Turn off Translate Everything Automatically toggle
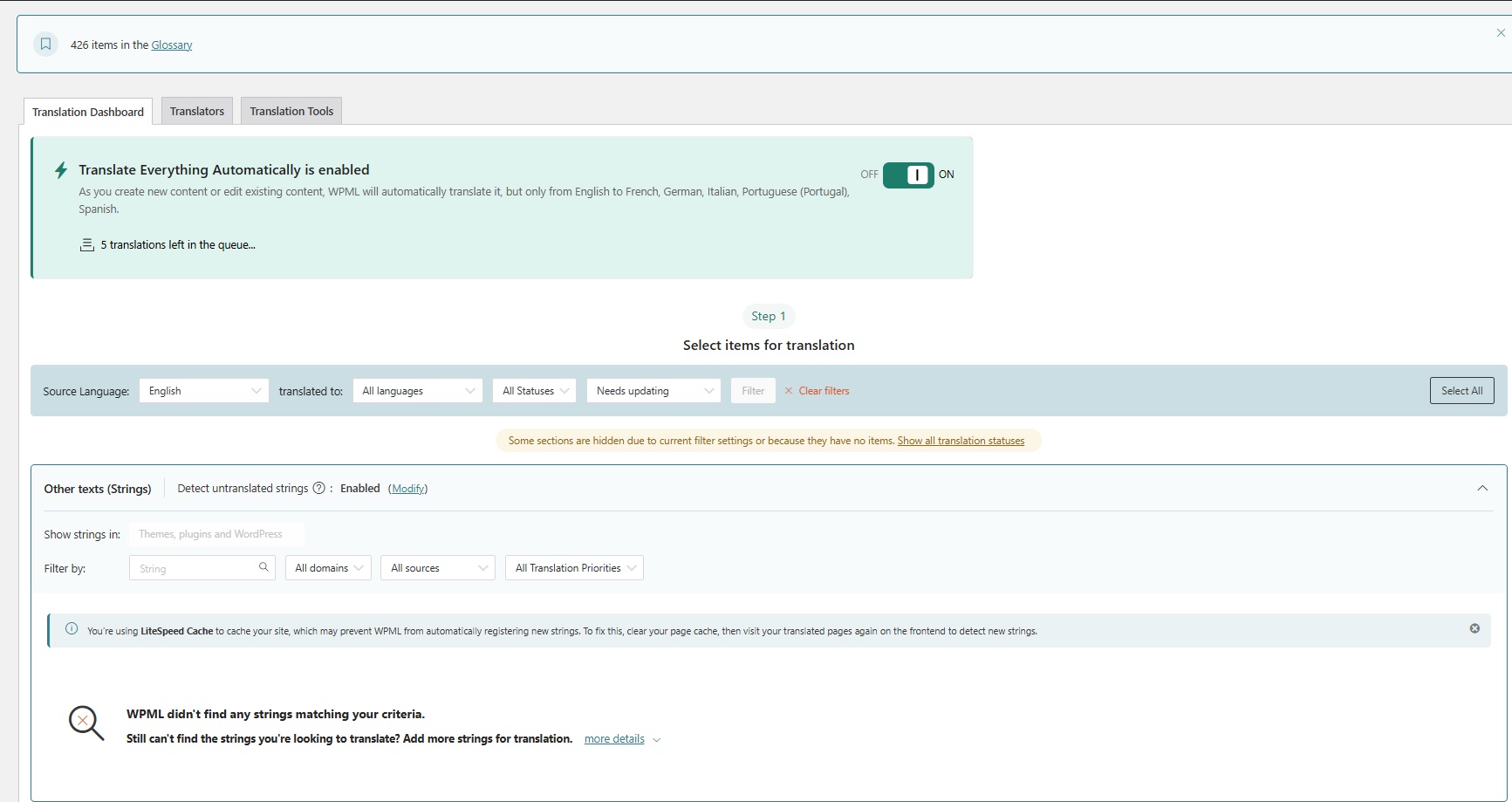 [x=908, y=175]
